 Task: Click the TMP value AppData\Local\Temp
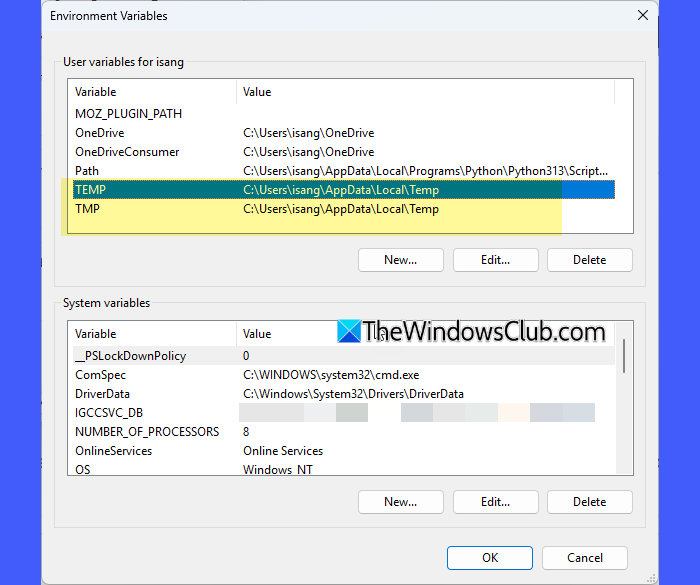click(x=341, y=209)
